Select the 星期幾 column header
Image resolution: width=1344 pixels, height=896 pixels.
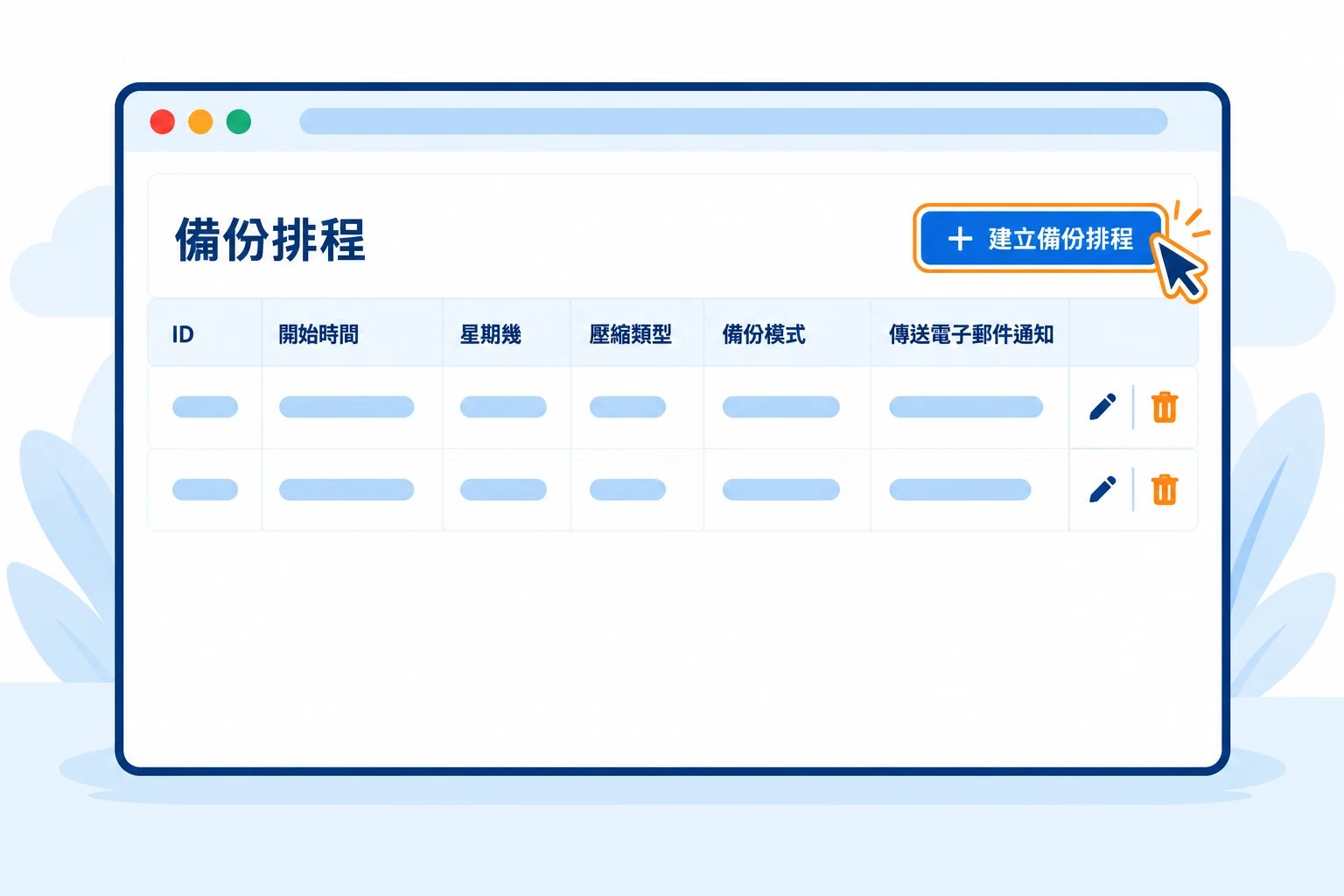[491, 334]
